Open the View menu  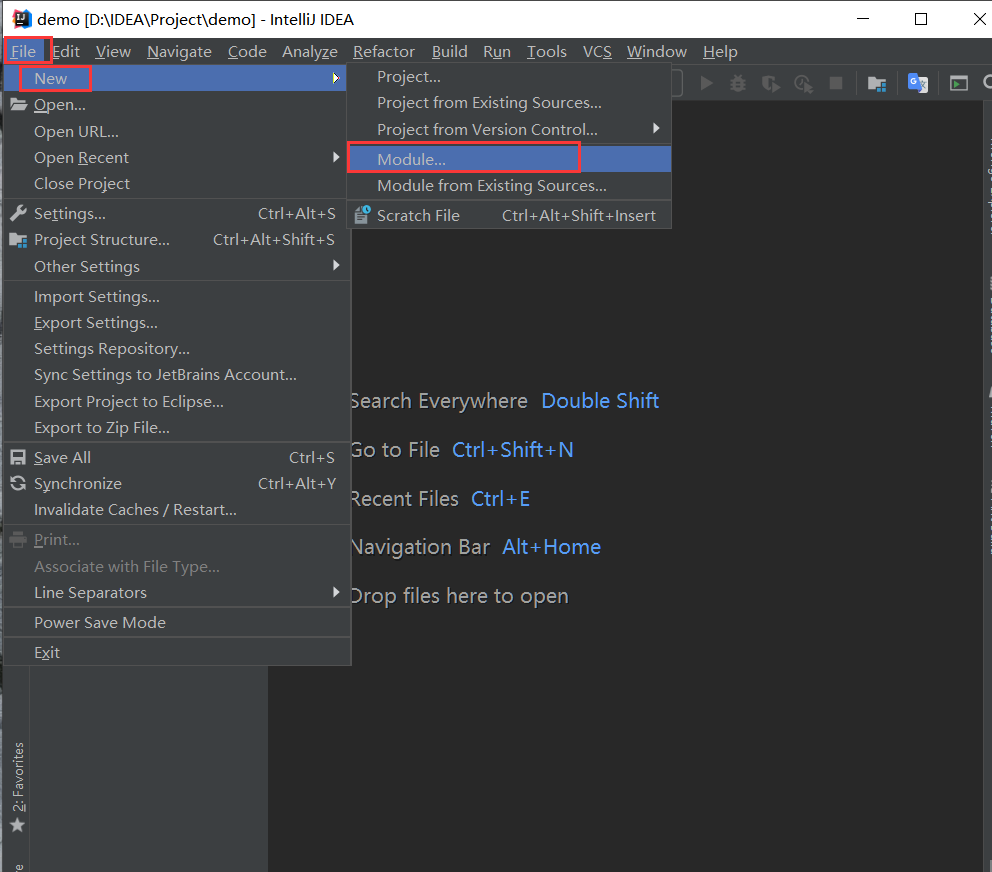click(113, 51)
